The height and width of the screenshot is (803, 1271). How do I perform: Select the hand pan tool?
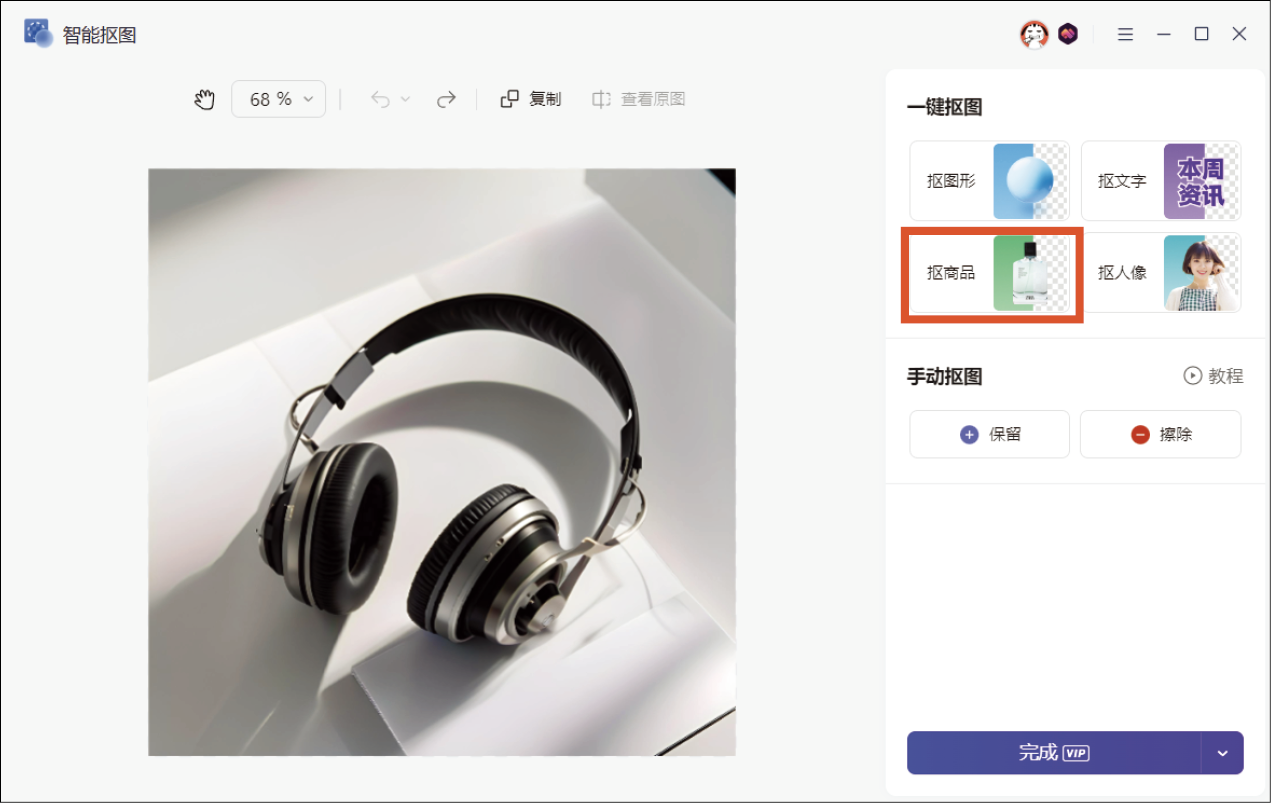click(205, 99)
